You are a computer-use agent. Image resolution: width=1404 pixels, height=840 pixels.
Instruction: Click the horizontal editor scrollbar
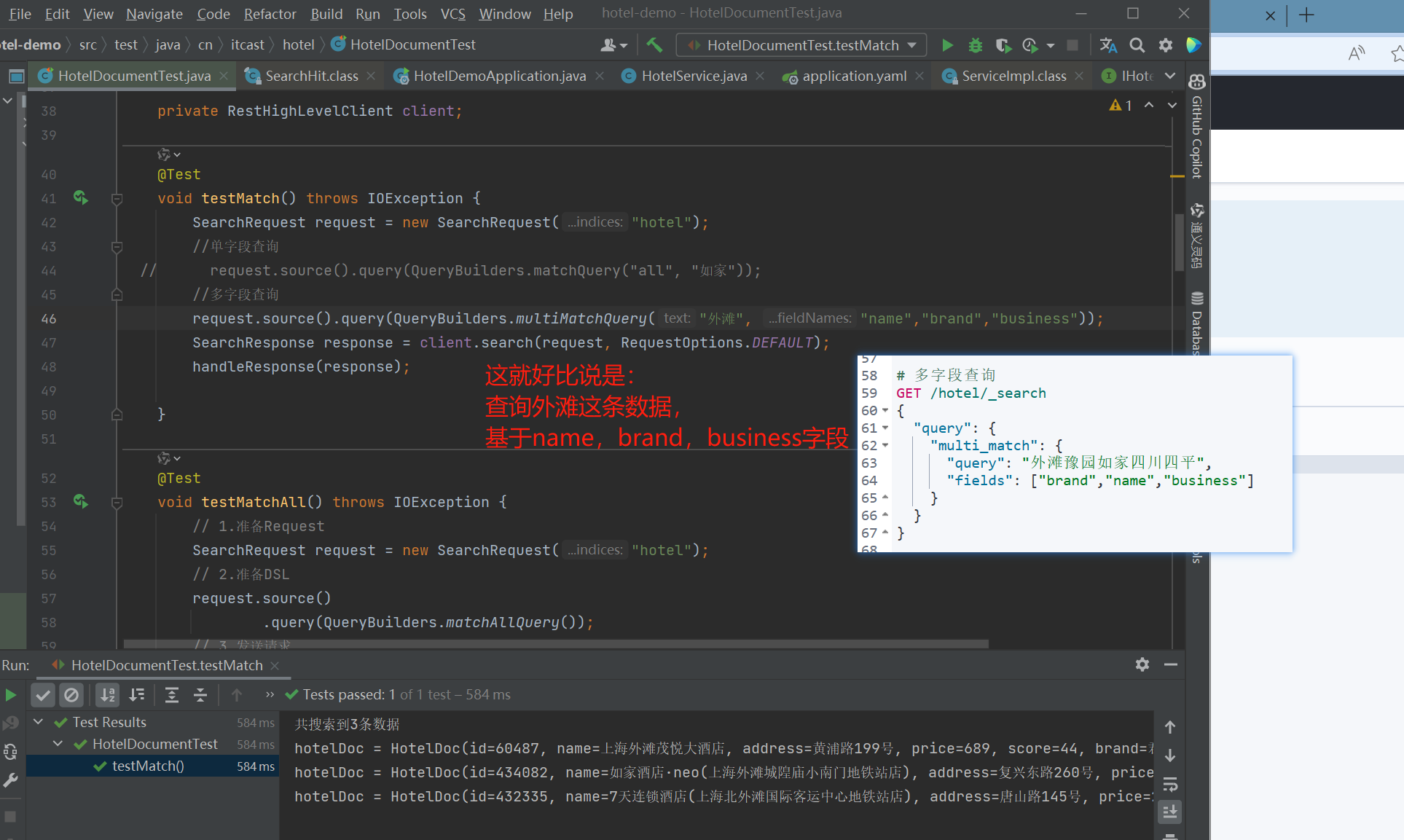pos(555,644)
